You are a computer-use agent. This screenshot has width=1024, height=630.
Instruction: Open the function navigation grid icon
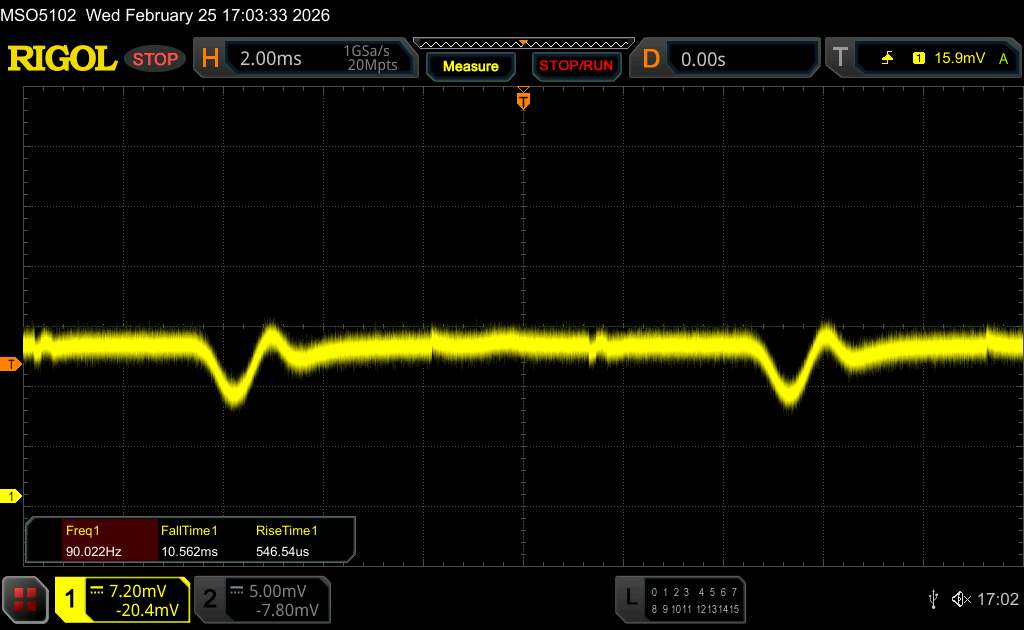[25, 598]
